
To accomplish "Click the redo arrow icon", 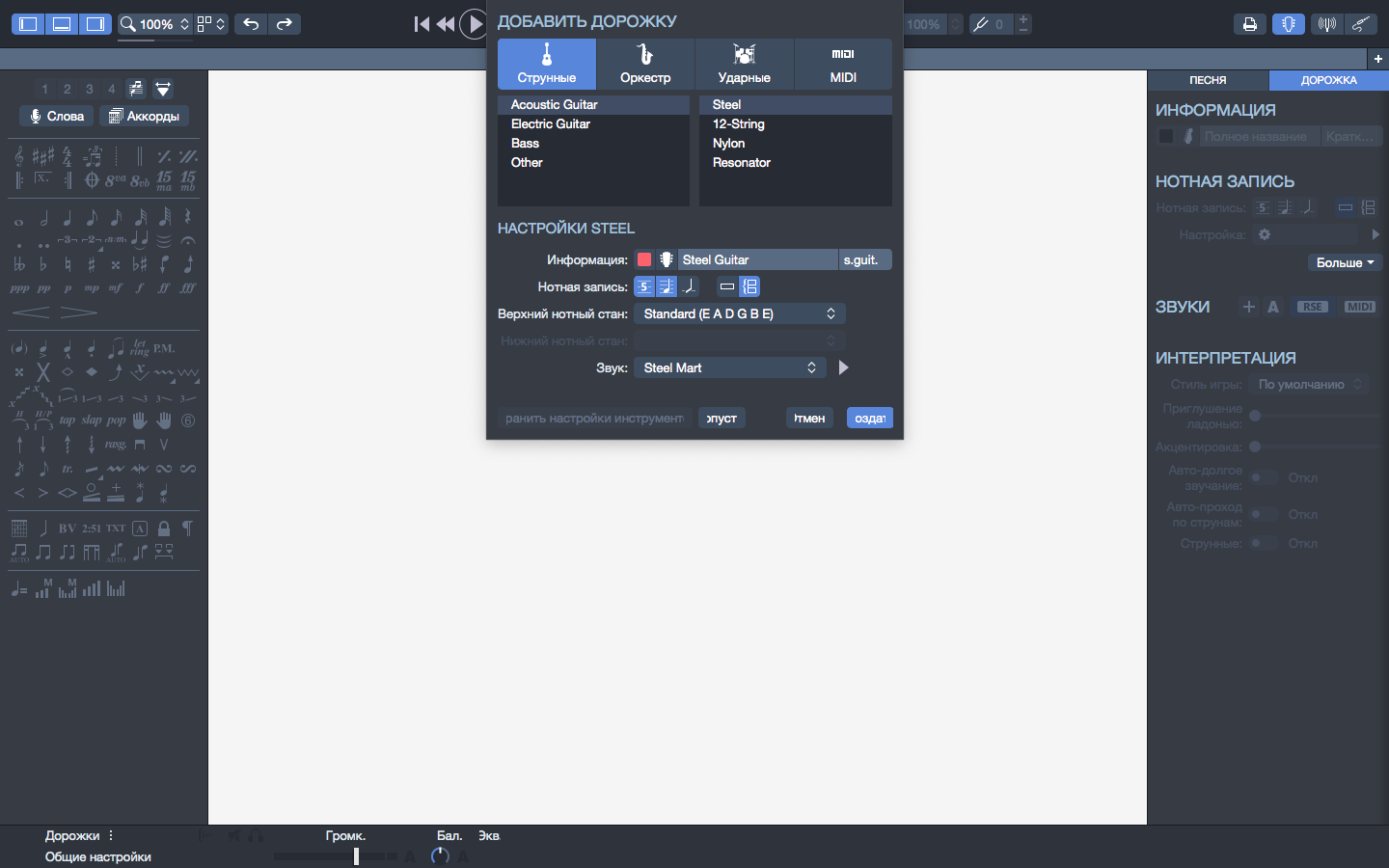I will coord(284,24).
